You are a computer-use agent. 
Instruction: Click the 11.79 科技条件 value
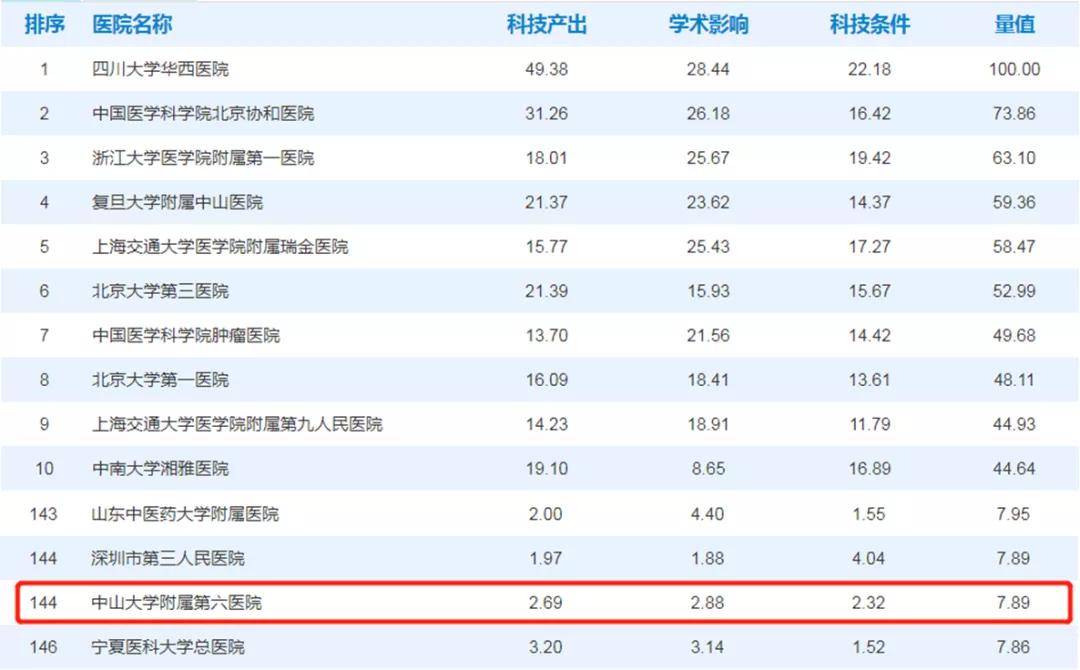tap(869, 424)
